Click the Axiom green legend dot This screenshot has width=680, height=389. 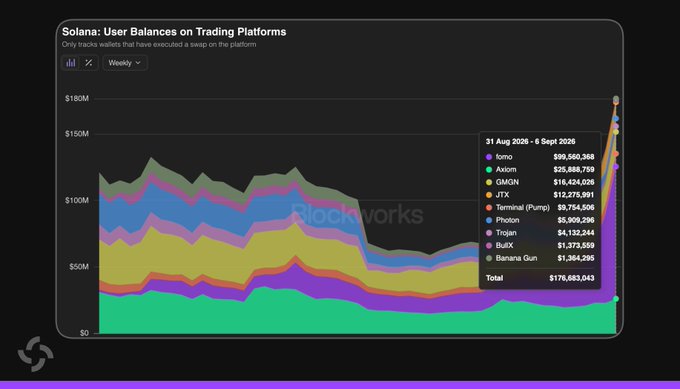coord(489,170)
